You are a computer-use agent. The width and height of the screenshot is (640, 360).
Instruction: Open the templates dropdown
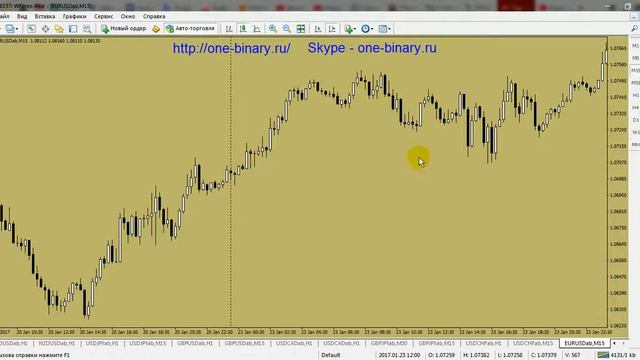(384, 29)
